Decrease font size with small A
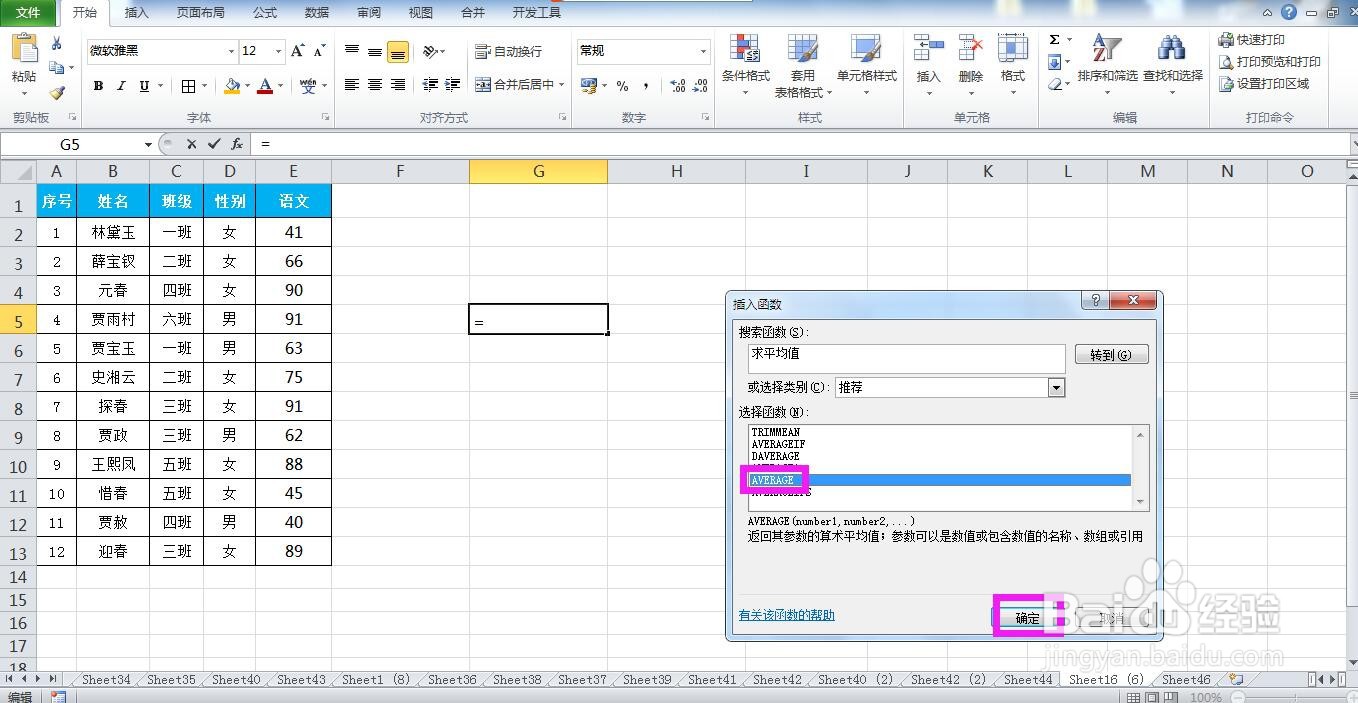The width and height of the screenshot is (1358, 703). click(x=319, y=51)
